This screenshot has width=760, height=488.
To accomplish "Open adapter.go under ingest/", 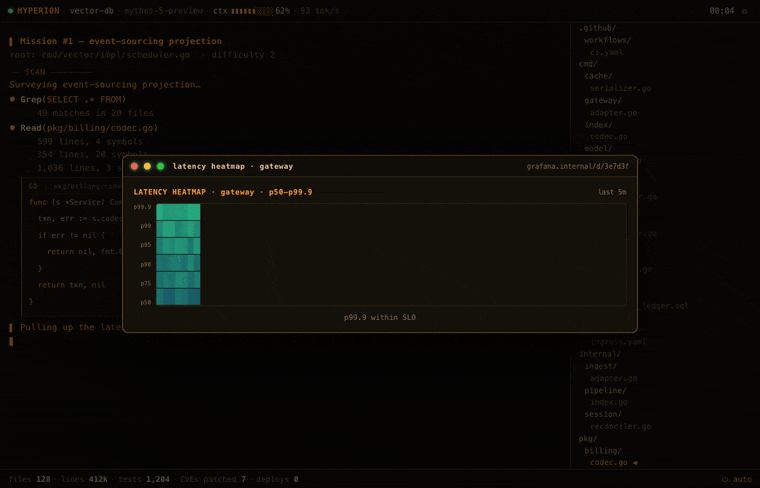I will pyautogui.click(x=613, y=378).
